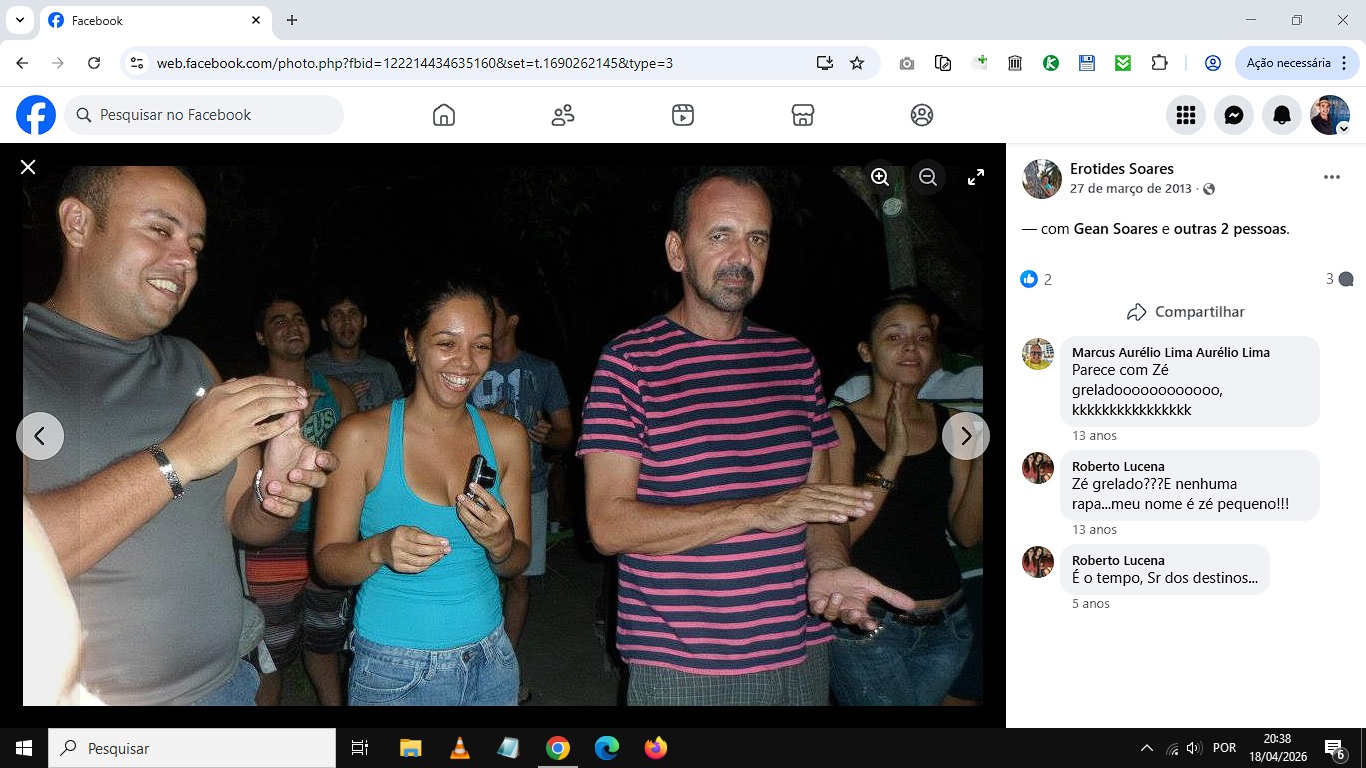
Task: Go to next photo
Action: (x=965, y=436)
